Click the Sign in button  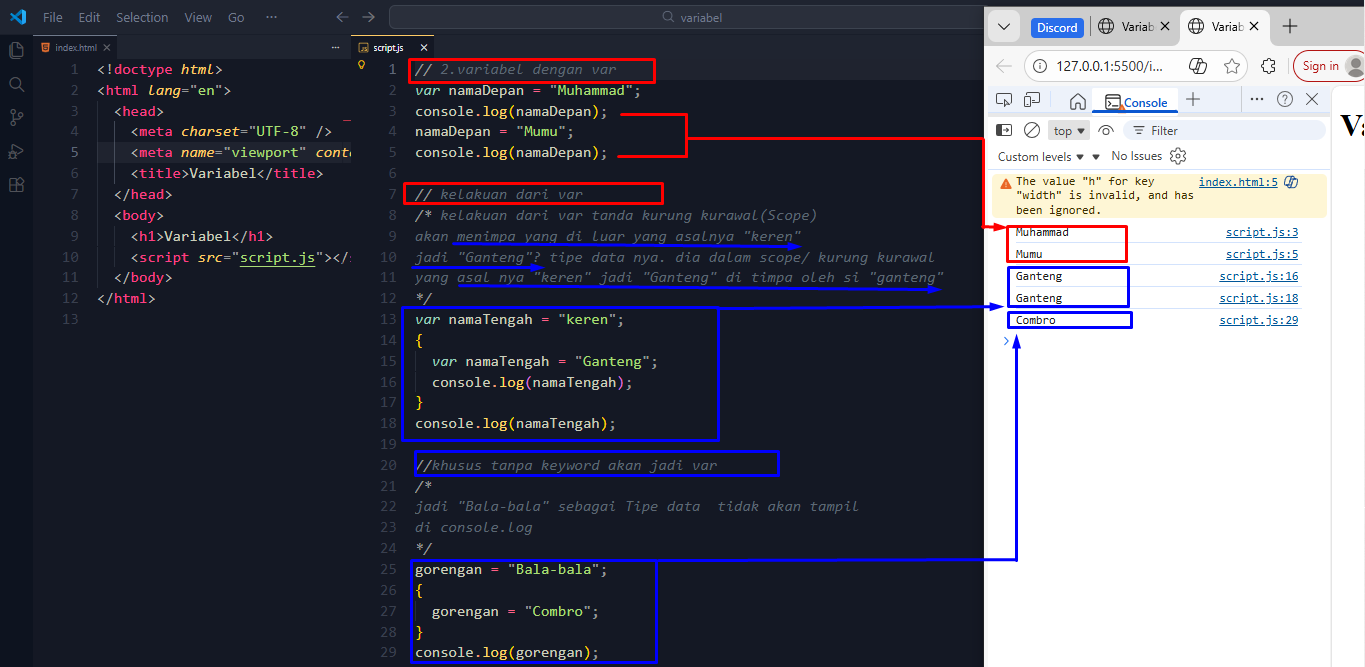tap(1320, 66)
